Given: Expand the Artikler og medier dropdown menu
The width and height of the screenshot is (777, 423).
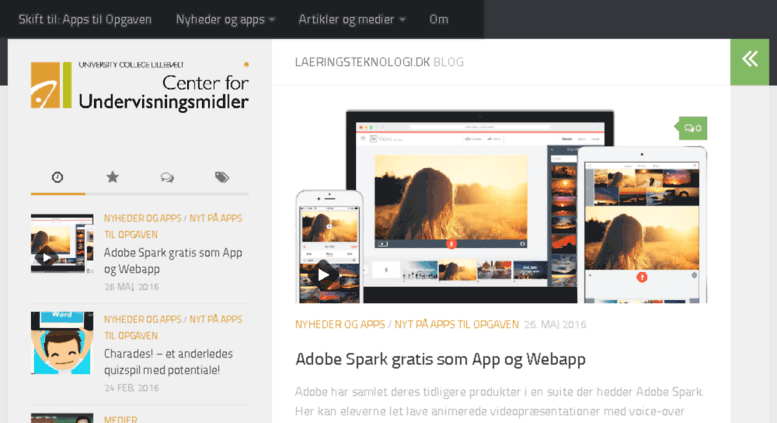Looking at the screenshot, I should pyautogui.click(x=352, y=19).
